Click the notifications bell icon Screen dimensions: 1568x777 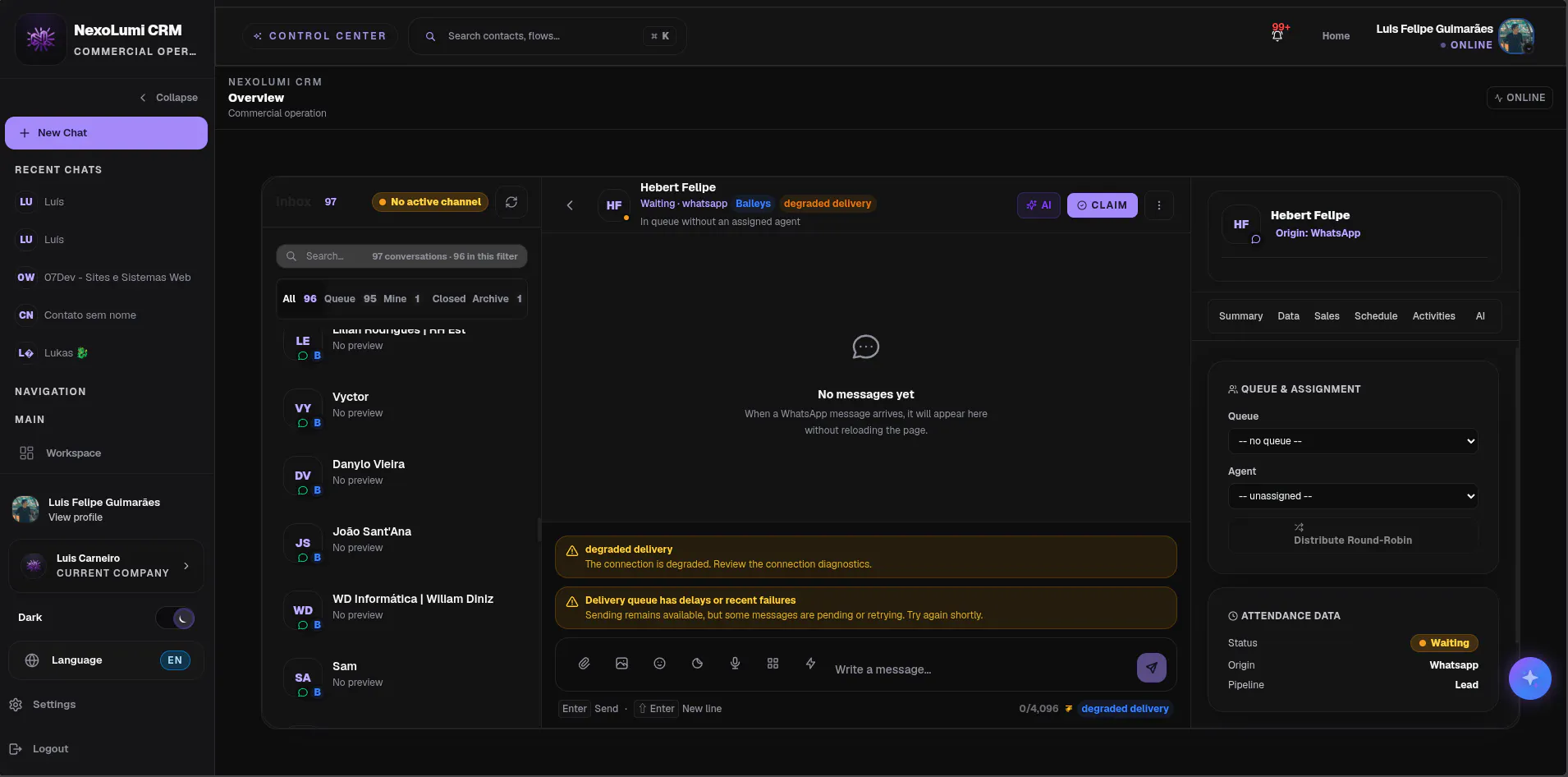(x=1277, y=35)
